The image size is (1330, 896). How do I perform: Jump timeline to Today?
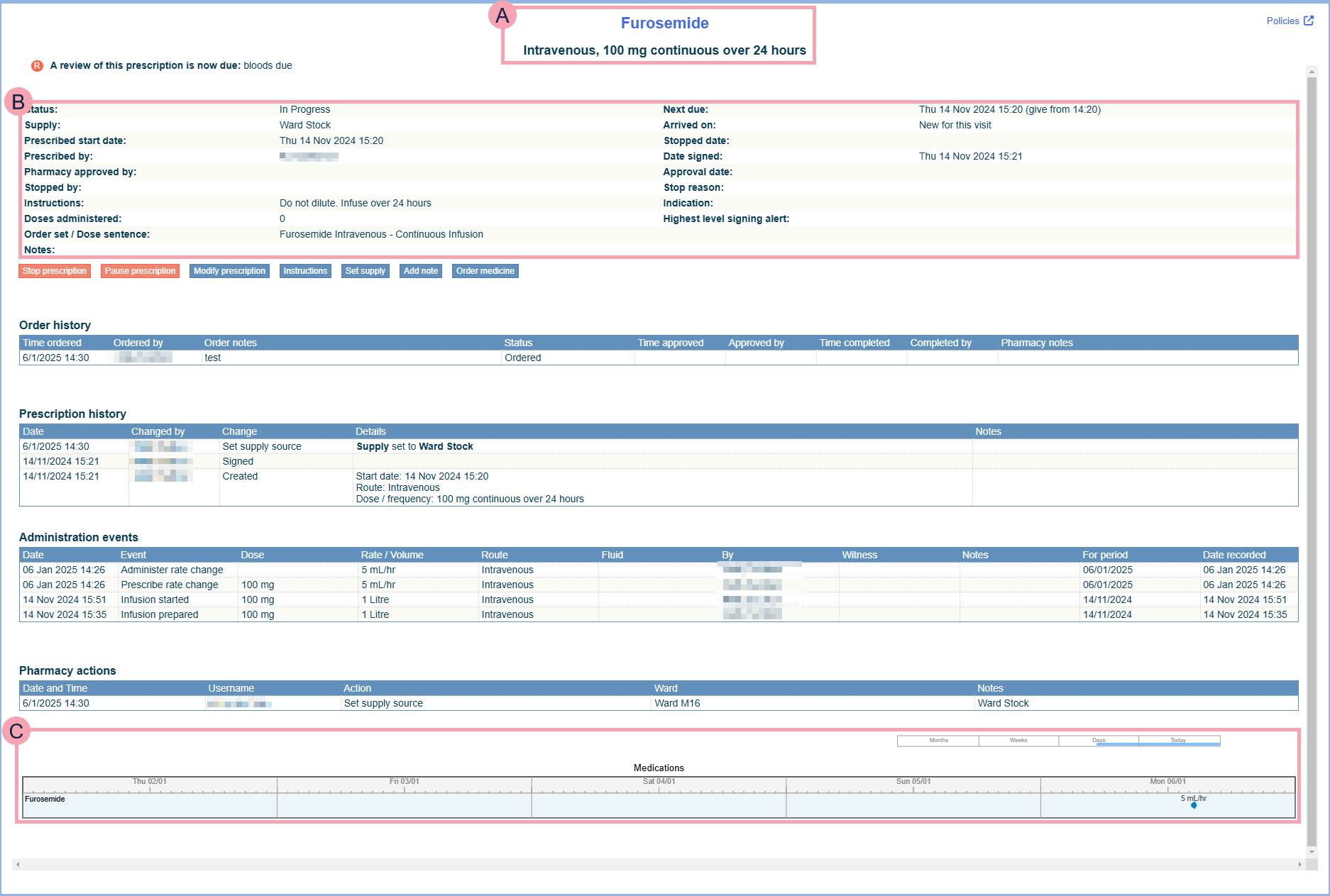(x=1178, y=741)
